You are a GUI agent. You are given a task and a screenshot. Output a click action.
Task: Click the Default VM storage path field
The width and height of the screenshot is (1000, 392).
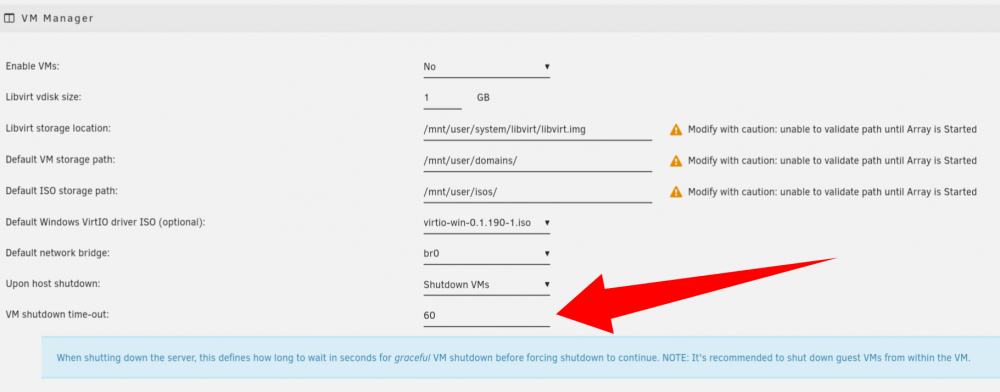click(537, 161)
